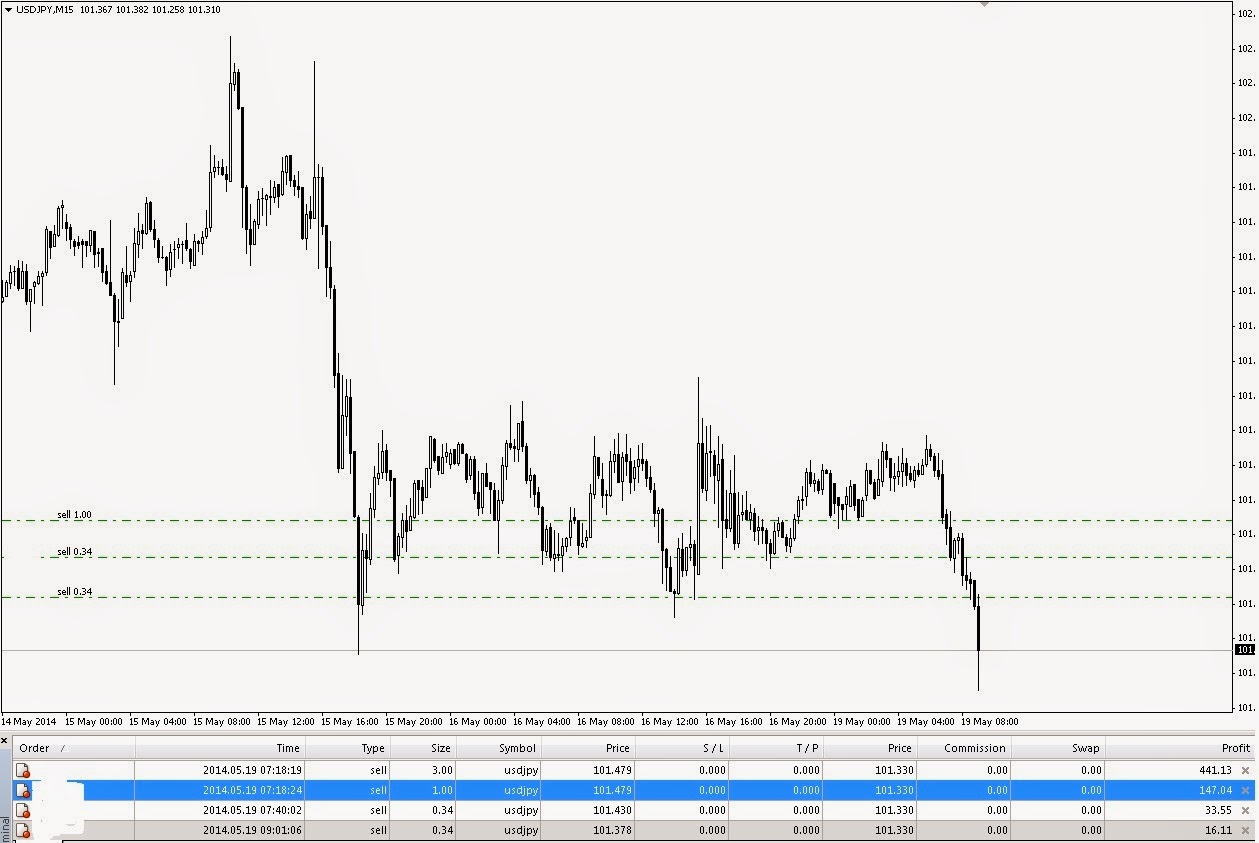Close the order with 147.04 profit
1259x843 pixels.
pos(1245,790)
